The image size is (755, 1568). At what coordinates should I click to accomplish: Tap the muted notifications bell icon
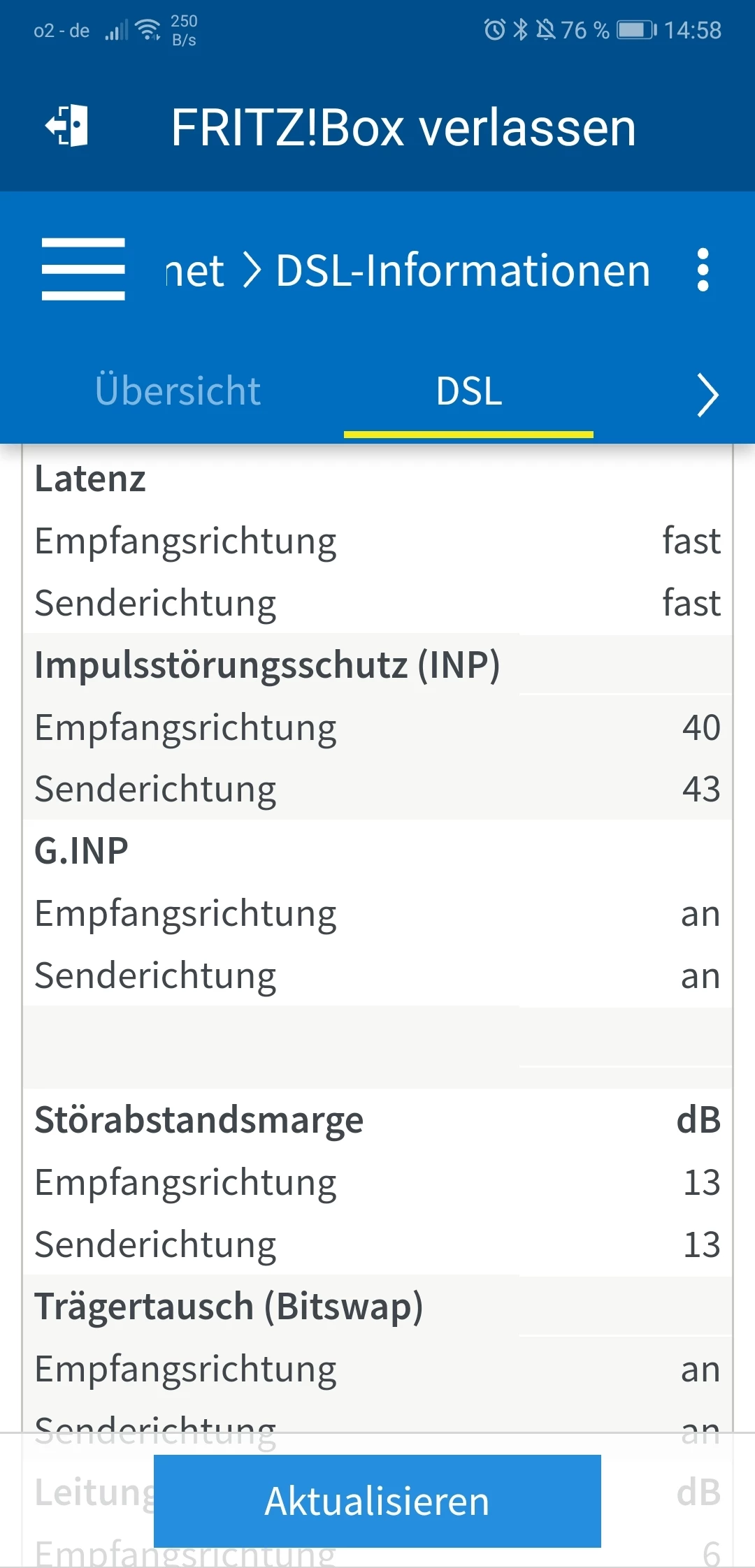pos(545,30)
